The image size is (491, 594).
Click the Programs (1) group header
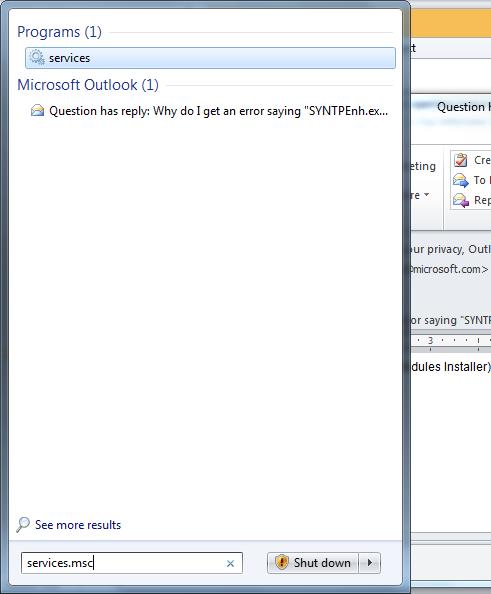59,32
